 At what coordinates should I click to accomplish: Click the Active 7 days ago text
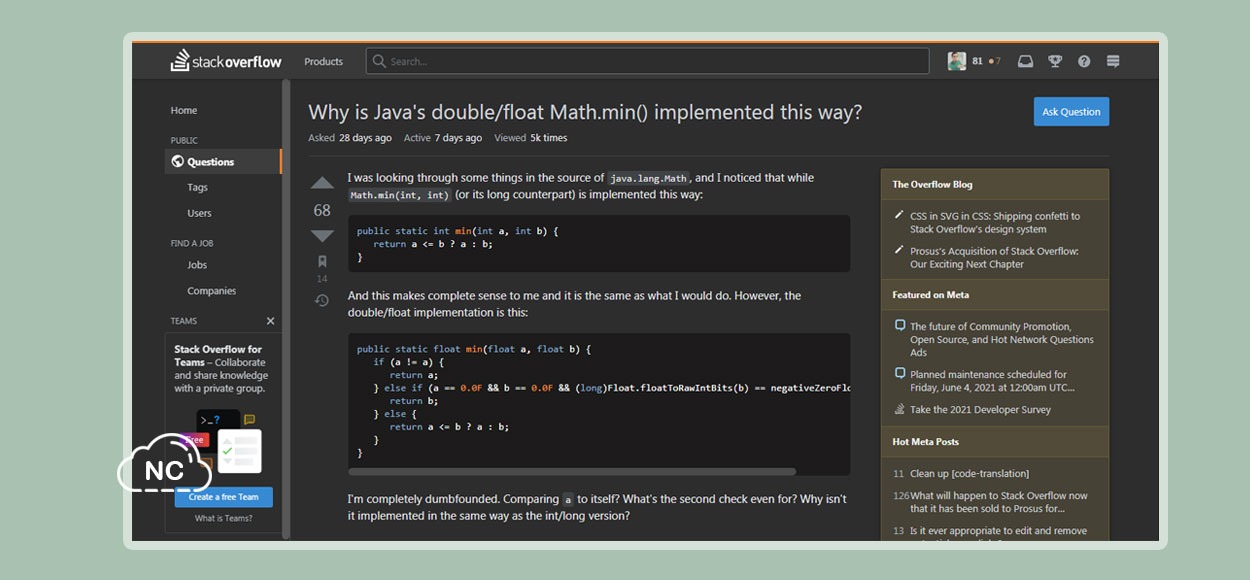pyautogui.click(x=443, y=138)
